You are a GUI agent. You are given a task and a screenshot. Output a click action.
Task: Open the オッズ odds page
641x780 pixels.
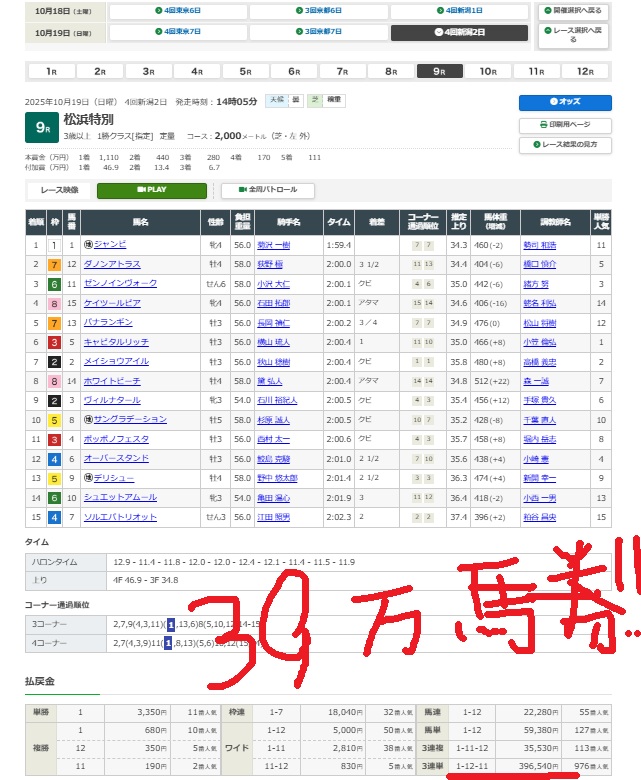[x=565, y=102]
